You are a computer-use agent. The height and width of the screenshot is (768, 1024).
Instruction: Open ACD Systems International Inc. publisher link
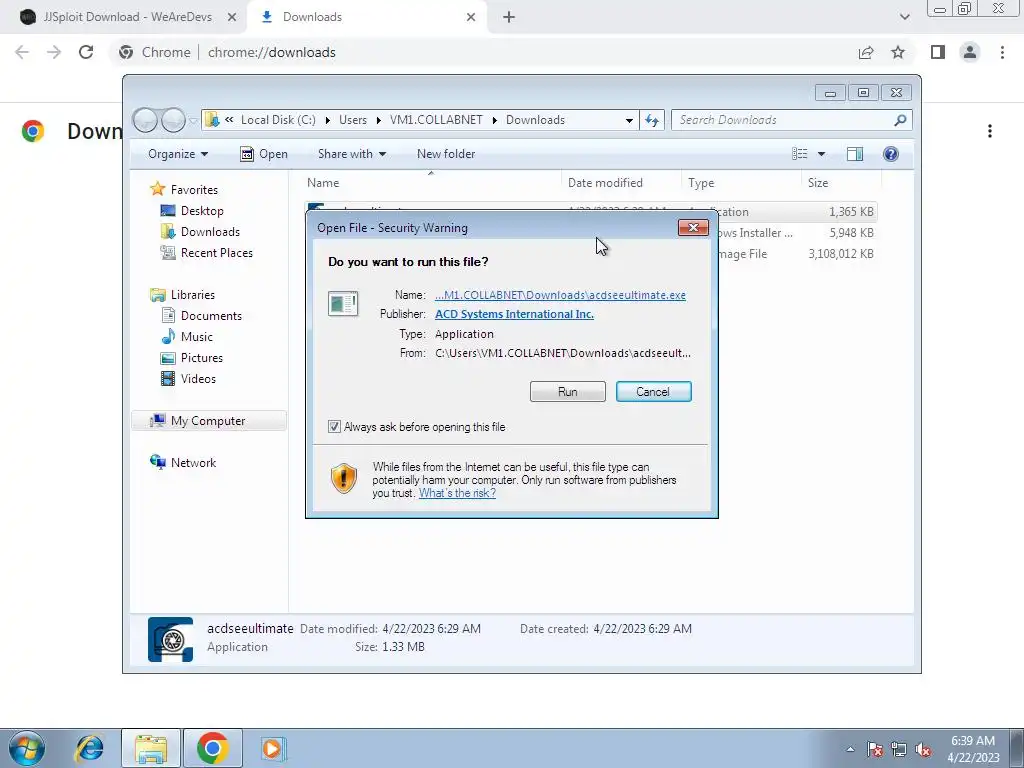[x=514, y=314]
